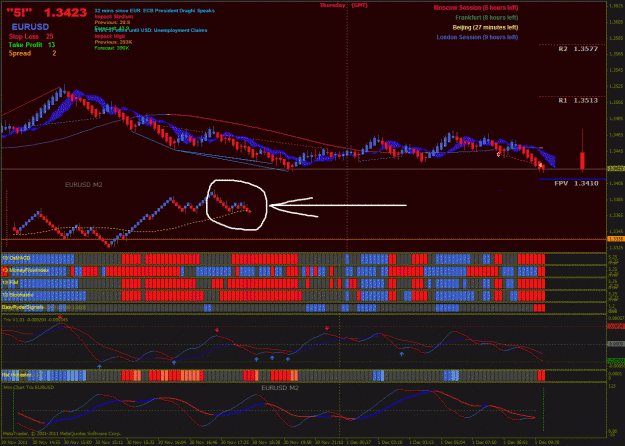625x446 pixels.
Task: Click the Spread 2 line
Action: (32, 53)
